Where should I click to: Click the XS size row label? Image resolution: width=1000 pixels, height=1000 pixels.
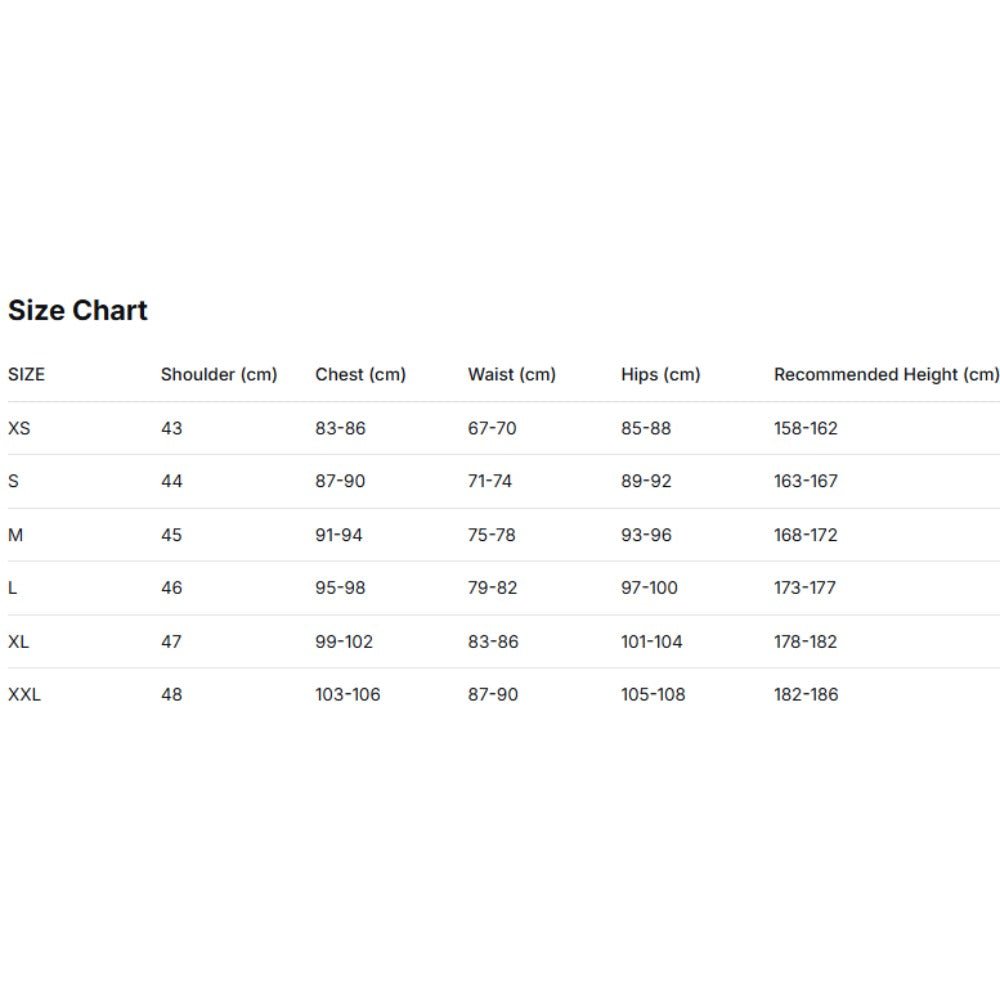[x=19, y=428]
